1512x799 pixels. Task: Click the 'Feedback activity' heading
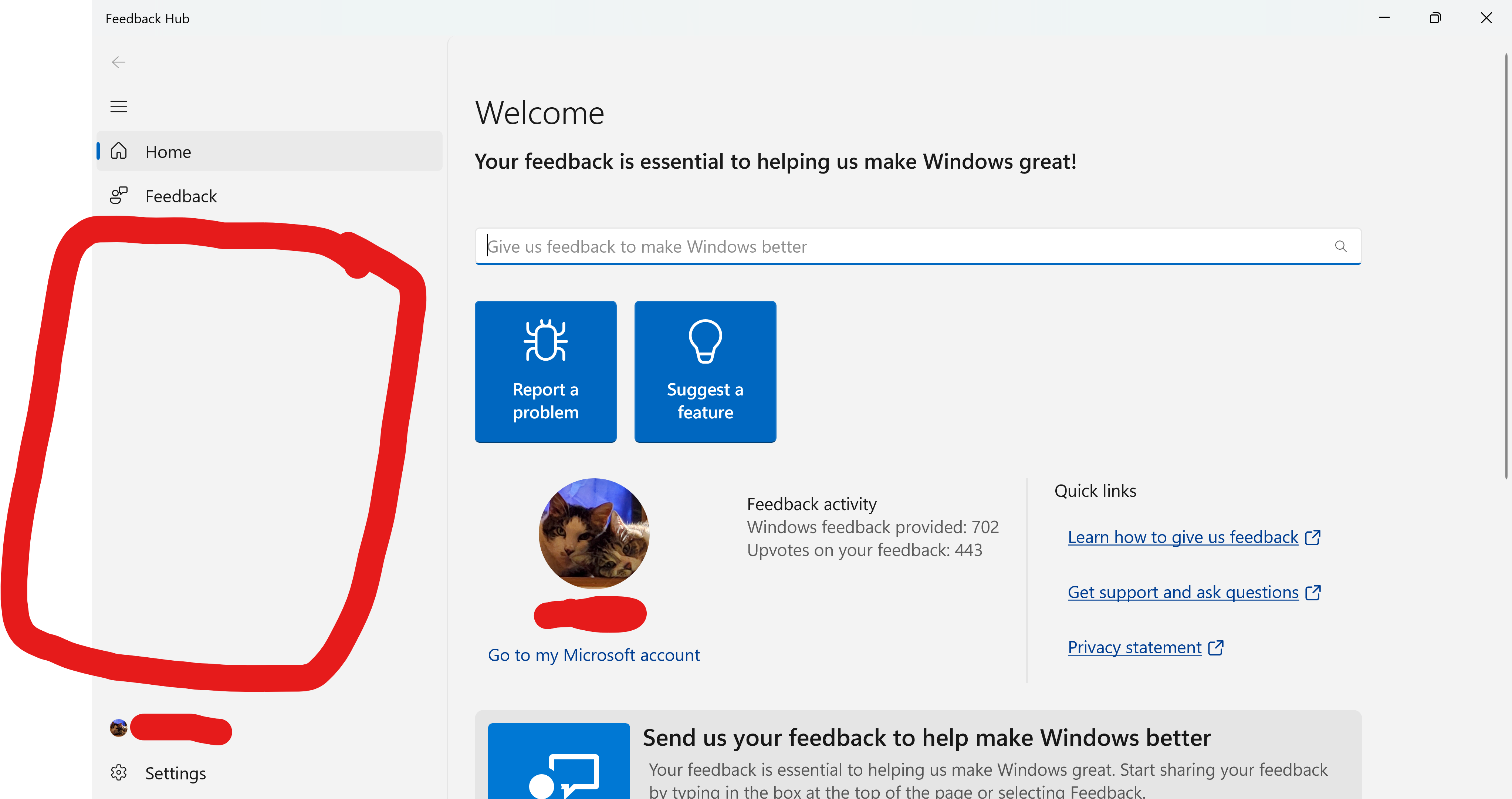(x=812, y=504)
